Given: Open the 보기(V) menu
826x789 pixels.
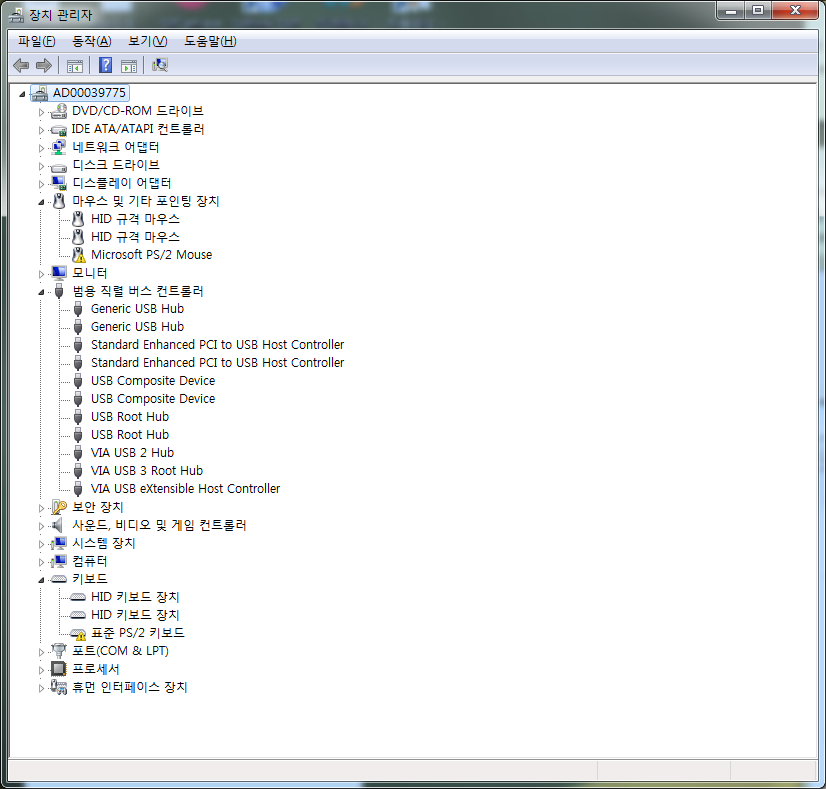Looking at the screenshot, I should click(x=148, y=41).
